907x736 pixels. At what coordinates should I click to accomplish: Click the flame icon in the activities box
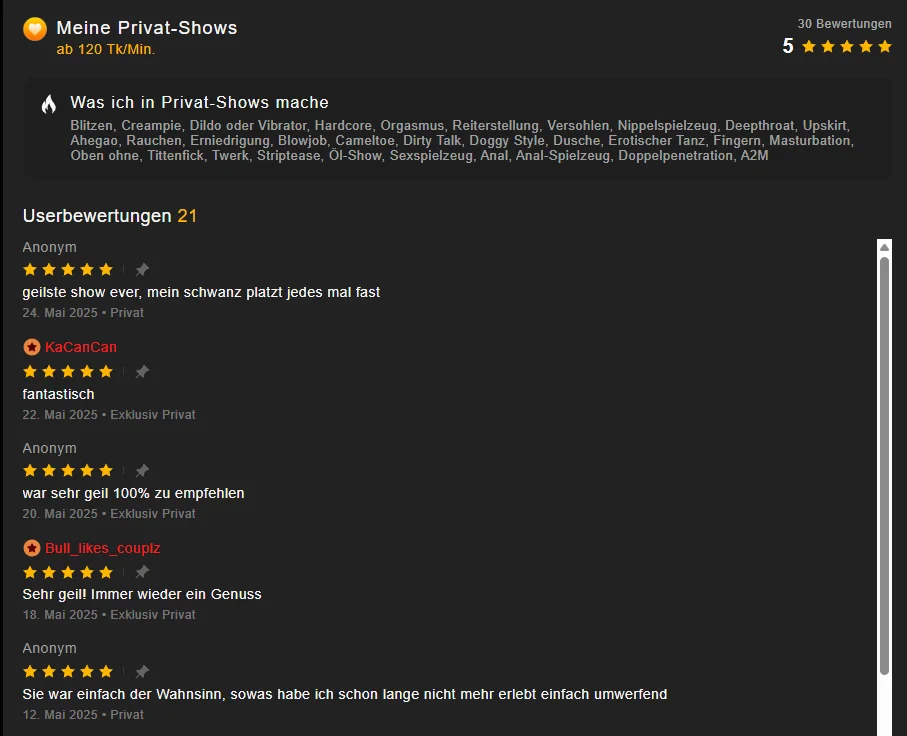click(49, 104)
